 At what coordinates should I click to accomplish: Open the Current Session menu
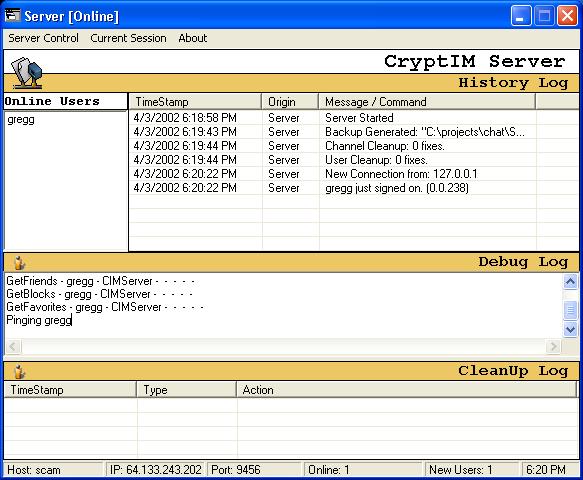click(x=128, y=38)
